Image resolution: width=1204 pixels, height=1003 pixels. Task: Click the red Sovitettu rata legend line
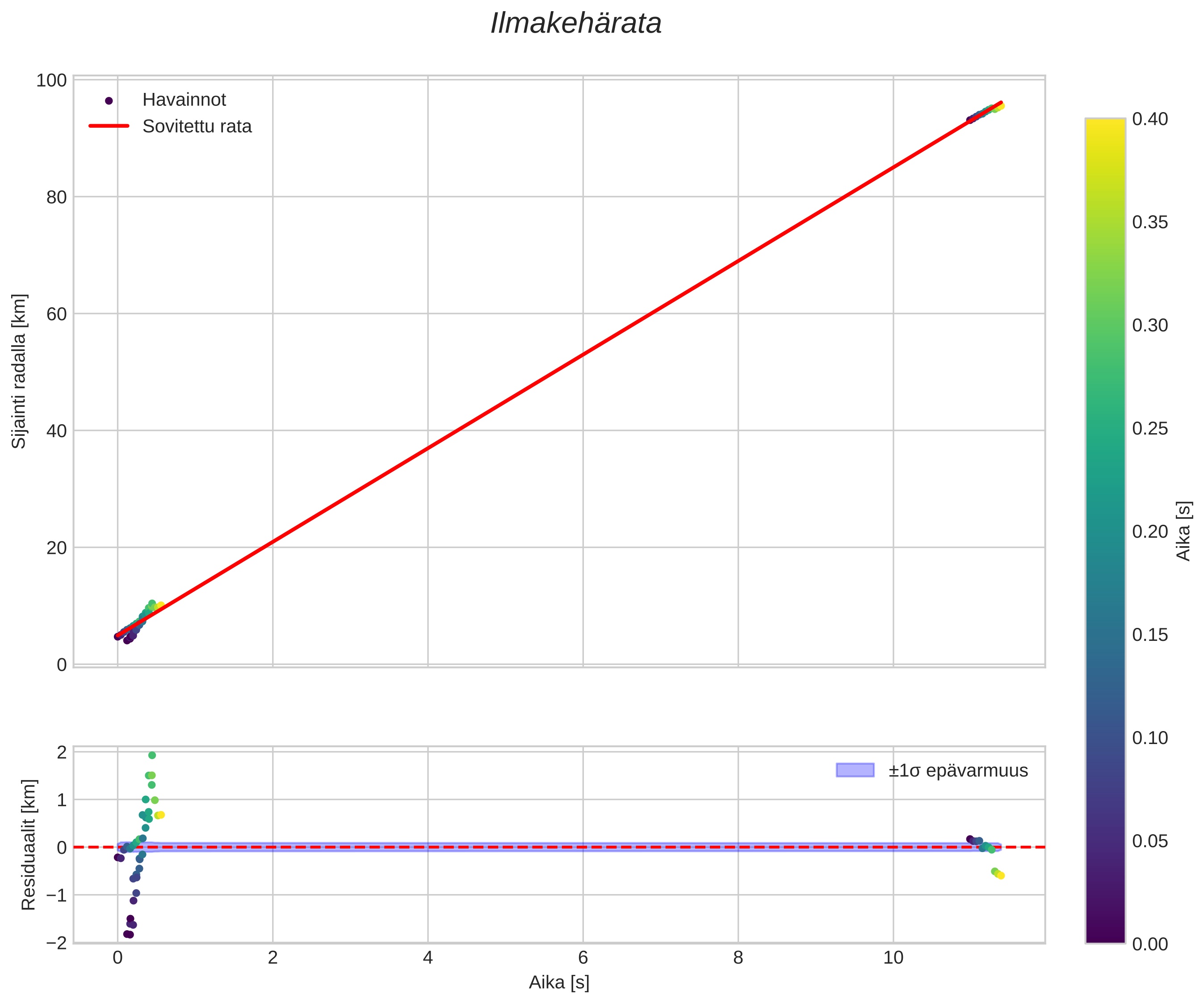tap(109, 126)
